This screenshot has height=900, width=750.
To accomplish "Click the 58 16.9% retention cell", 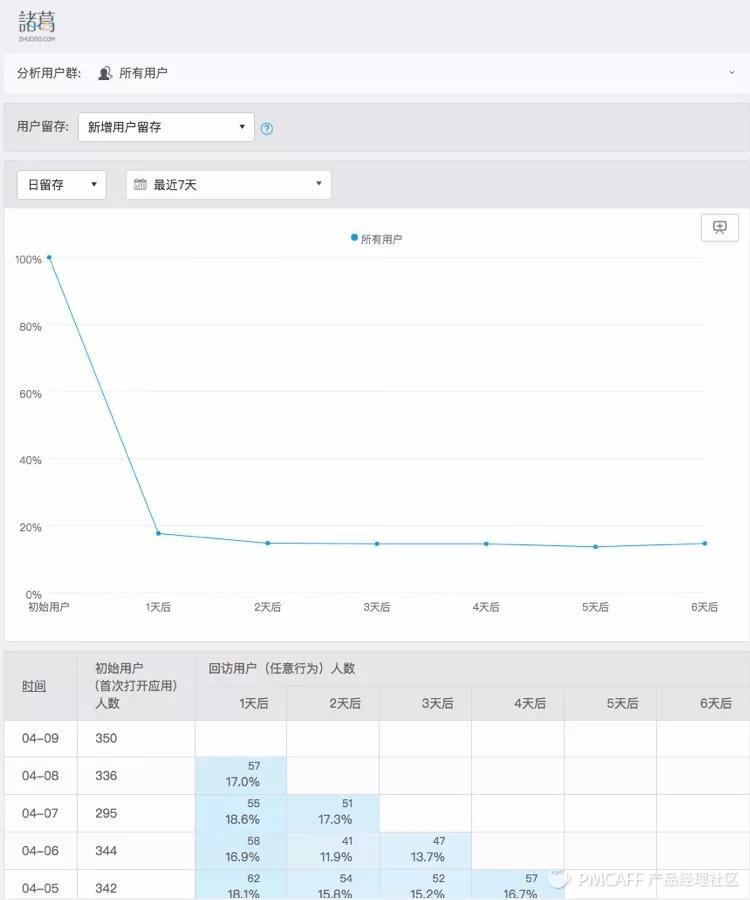I will pyautogui.click(x=241, y=851).
